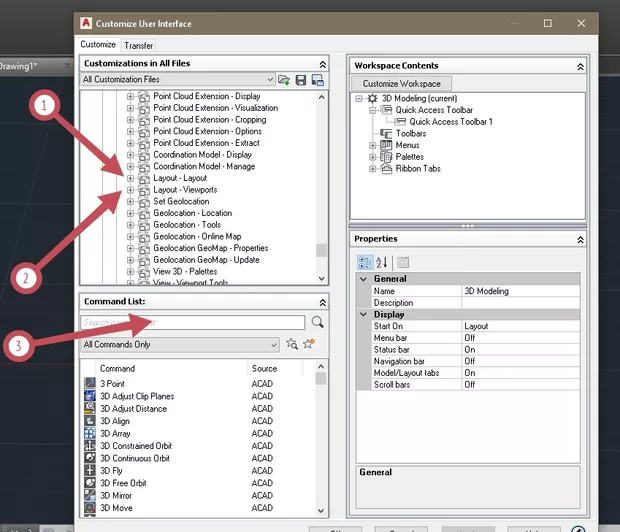Click the 3D Continuous Orbit icon
This screenshot has width=620, height=532.
pyautogui.click(x=90, y=458)
